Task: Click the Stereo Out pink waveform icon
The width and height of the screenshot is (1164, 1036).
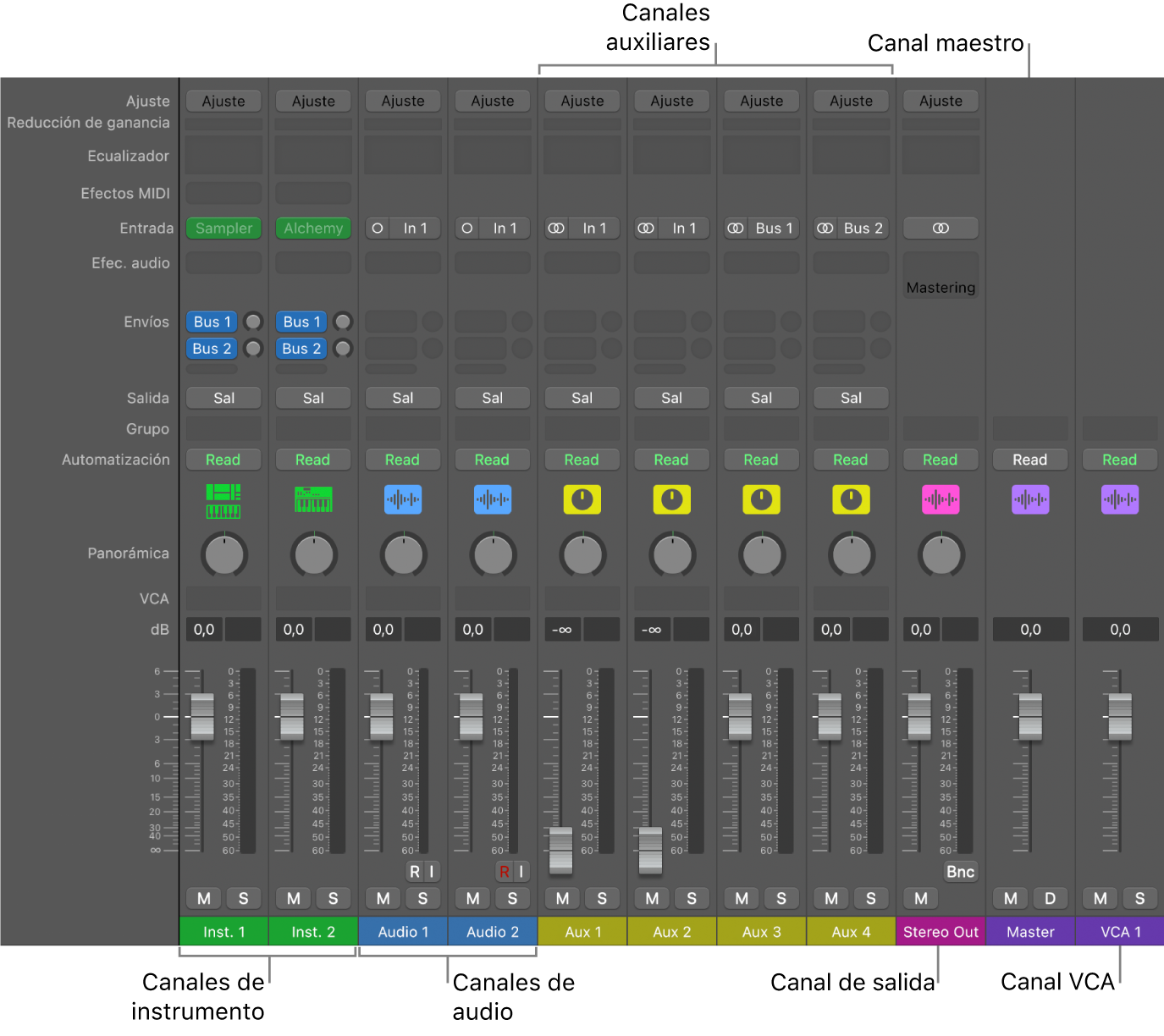Action: pyautogui.click(x=941, y=500)
